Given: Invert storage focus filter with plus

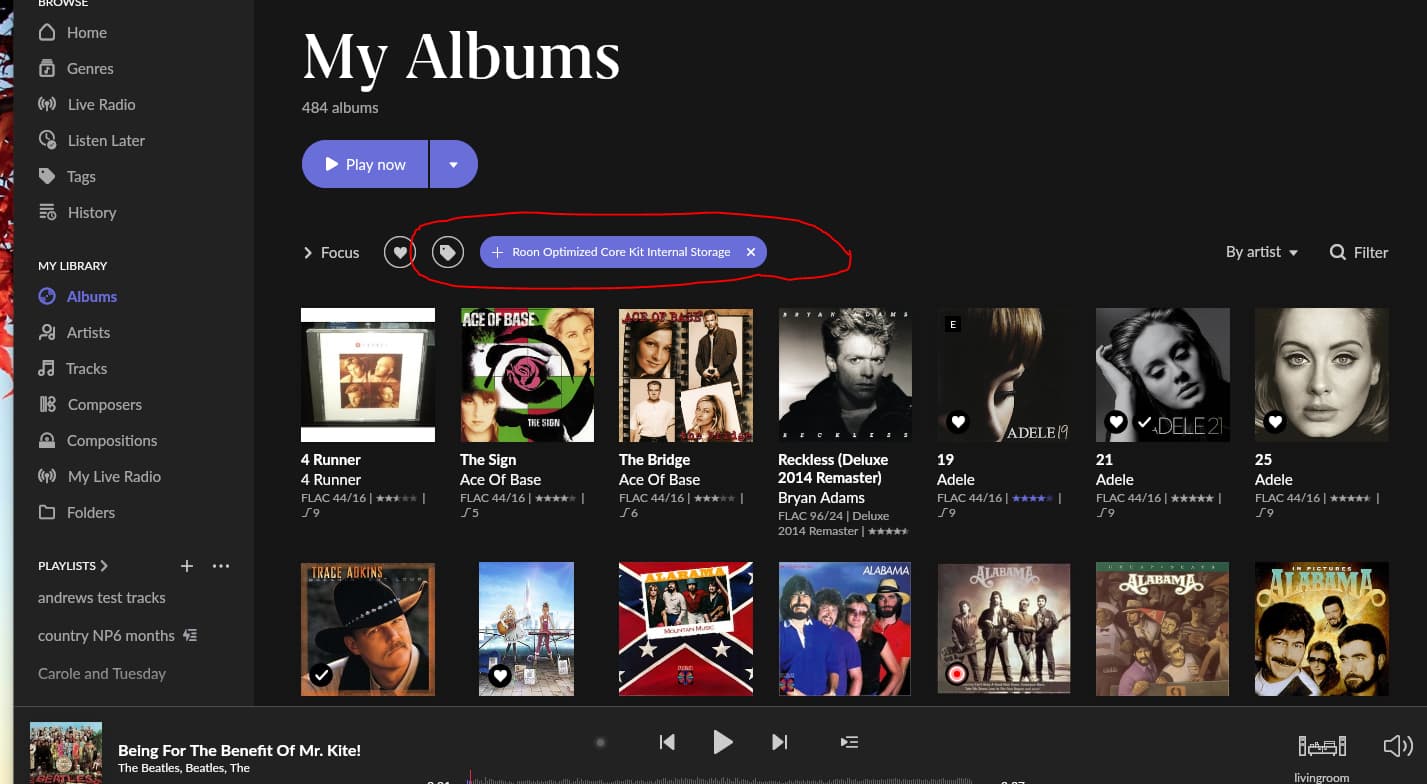Looking at the screenshot, I should pos(497,253).
